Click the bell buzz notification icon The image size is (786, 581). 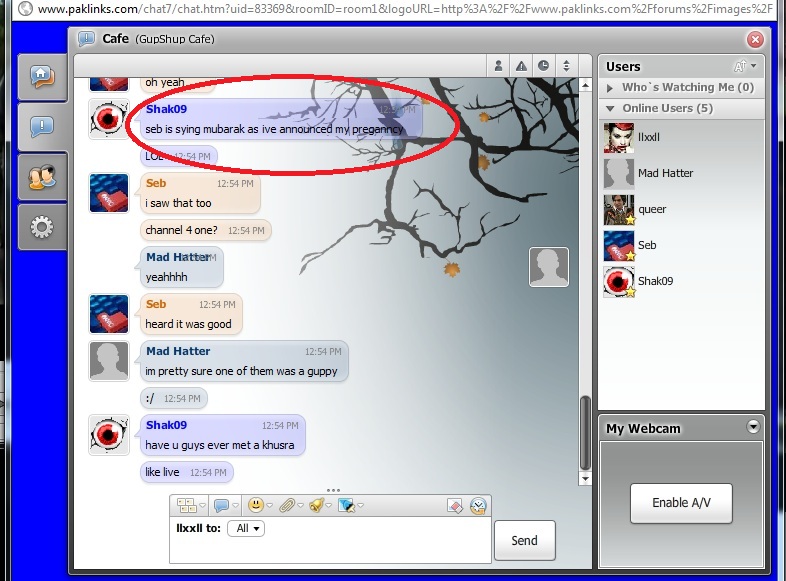coord(316,505)
